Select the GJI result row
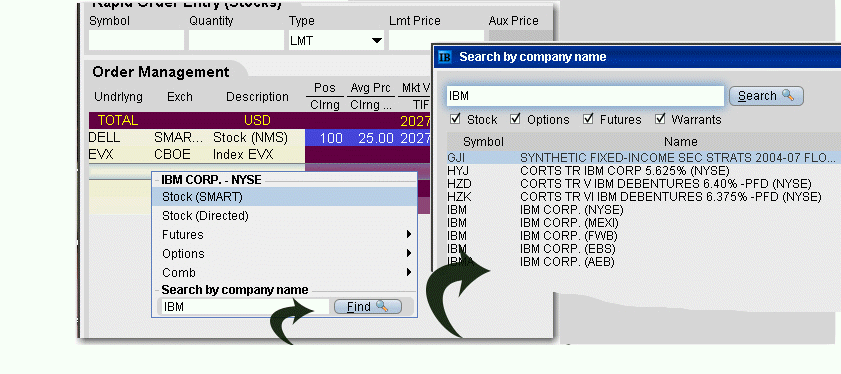841x374 pixels. click(x=644, y=158)
